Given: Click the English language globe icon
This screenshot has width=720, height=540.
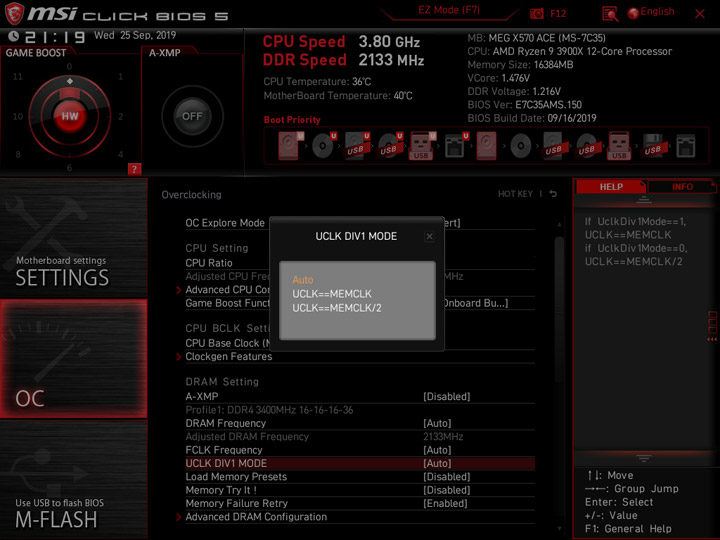Looking at the screenshot, I should point(633,13).
